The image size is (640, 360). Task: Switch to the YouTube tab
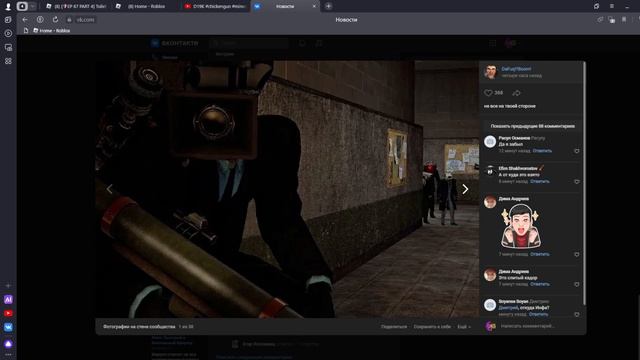coord(215,6)
